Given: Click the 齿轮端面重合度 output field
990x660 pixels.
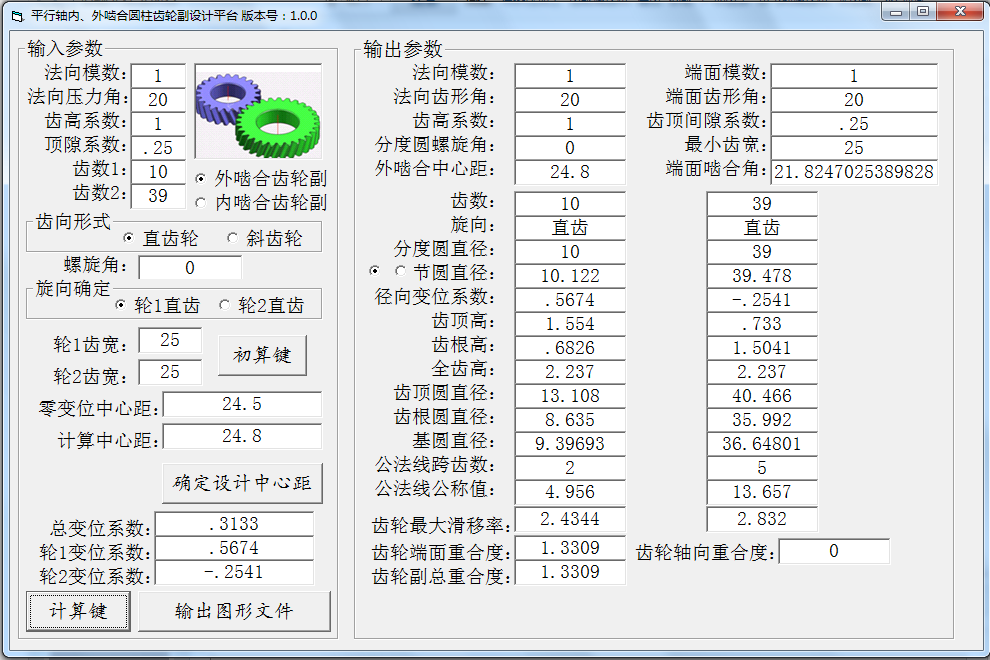Looking at the screenshot, I should pos(570,548).
